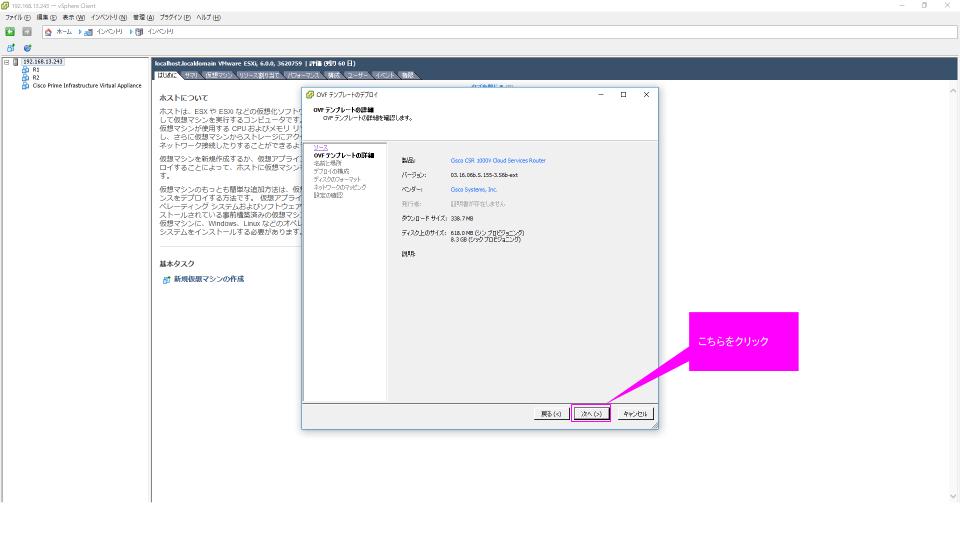Image resolution: width=960 pixels, height=540 pixels.
Task: Click the 次へ (>) next button
Action: click(591, 414)
